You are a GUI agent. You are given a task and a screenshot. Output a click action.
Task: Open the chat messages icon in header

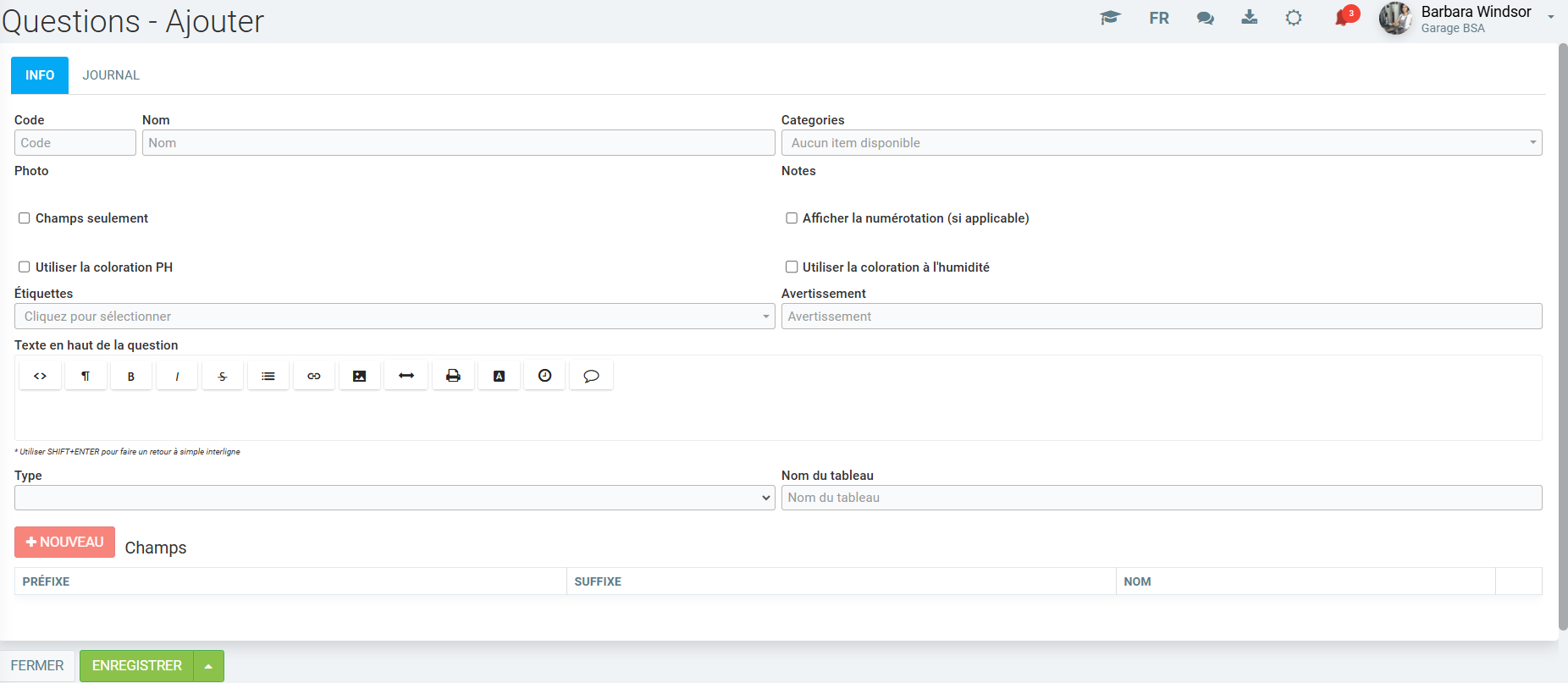pyautogui.click(x=1205, y=18)
